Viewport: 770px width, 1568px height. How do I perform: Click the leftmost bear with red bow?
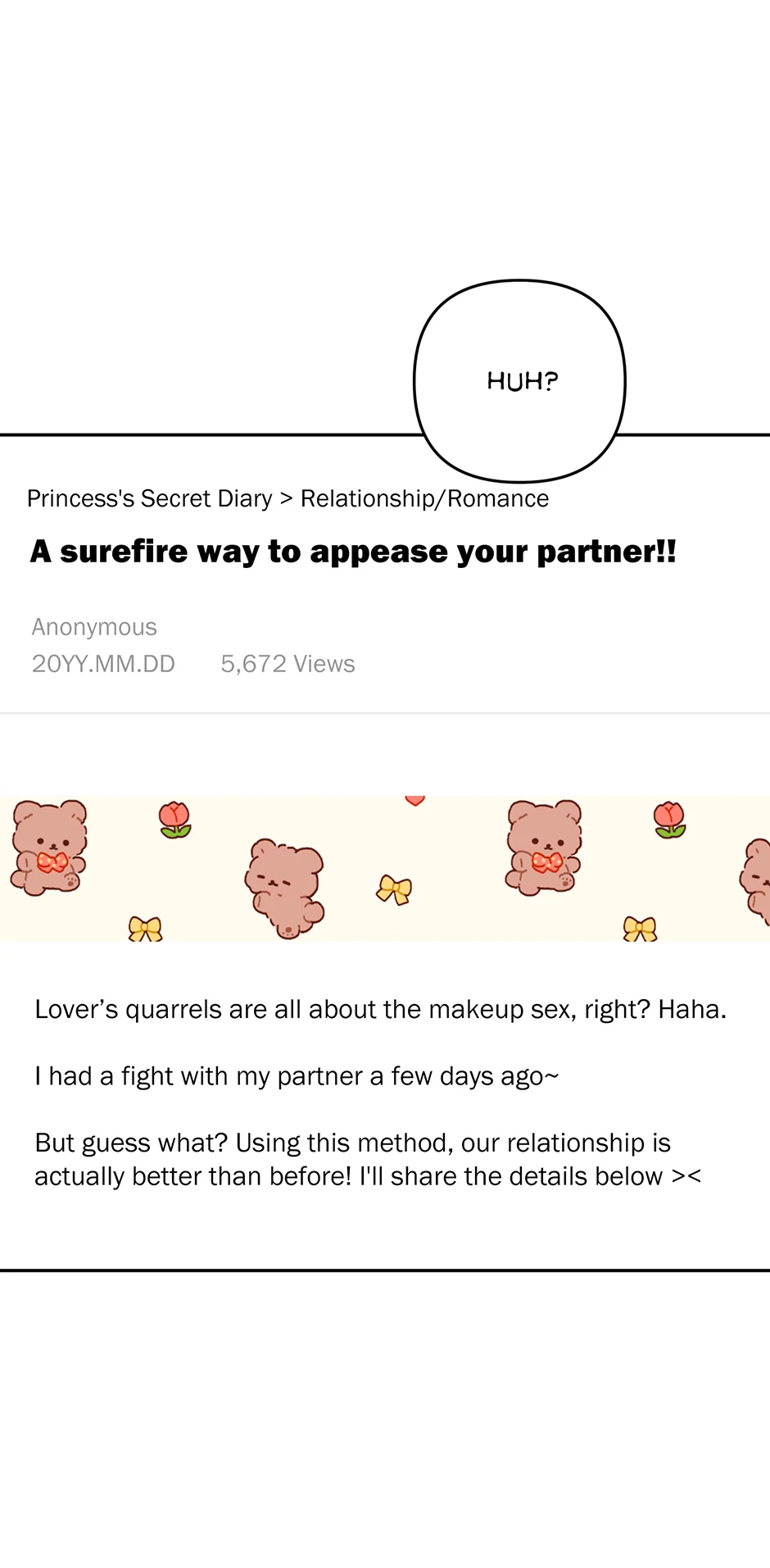49,848
